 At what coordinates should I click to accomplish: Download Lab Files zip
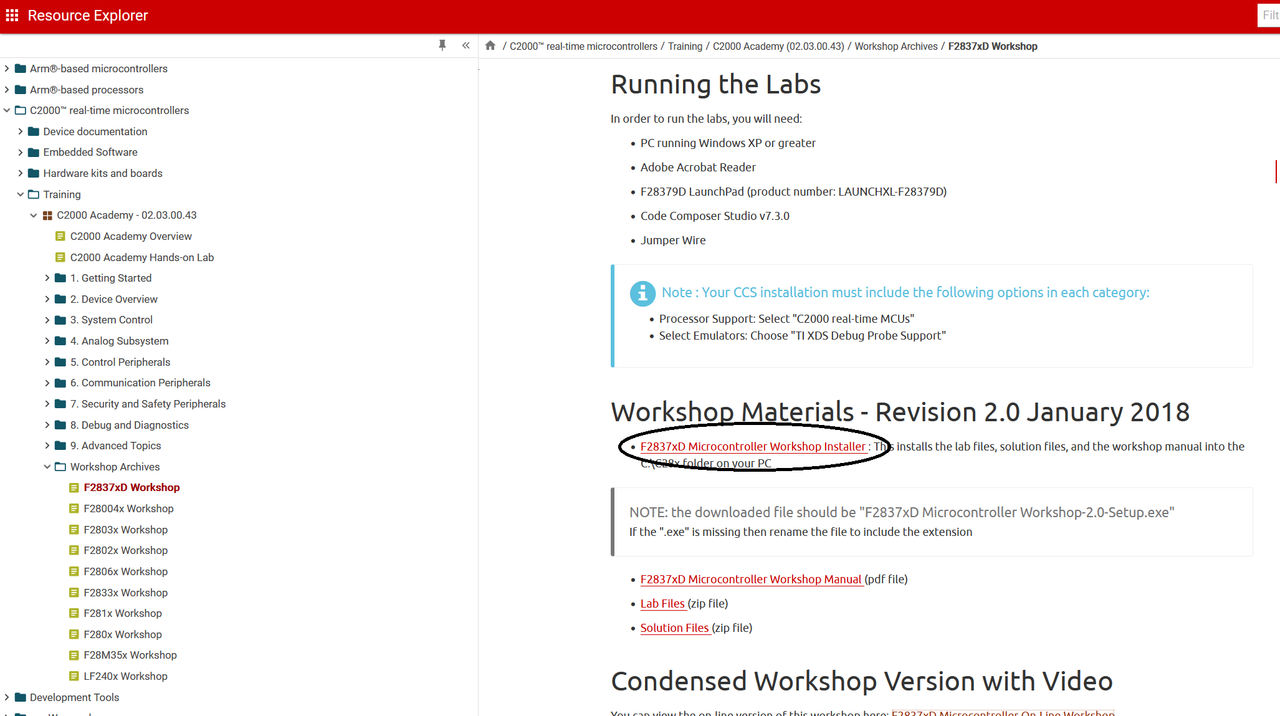[x=663, y=604]
